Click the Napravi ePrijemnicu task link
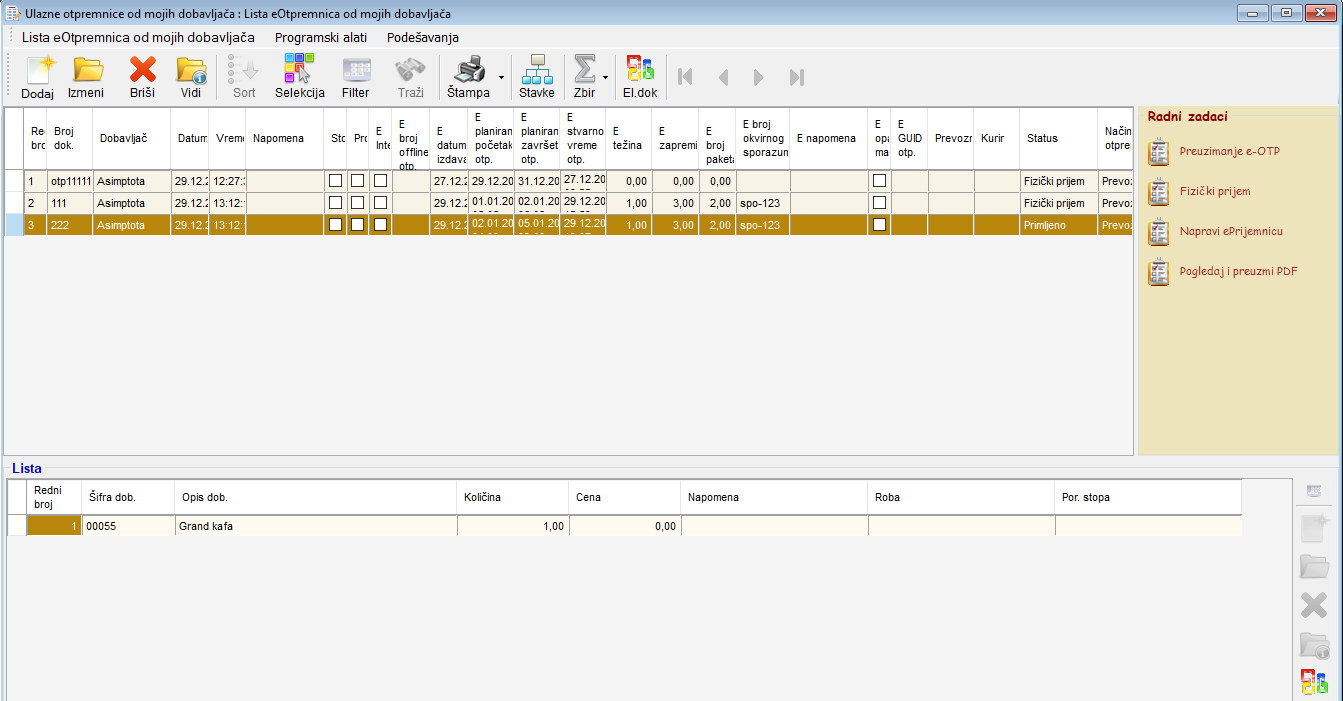The height and width of the screenshot is (701, 1343). (1231, 231)
